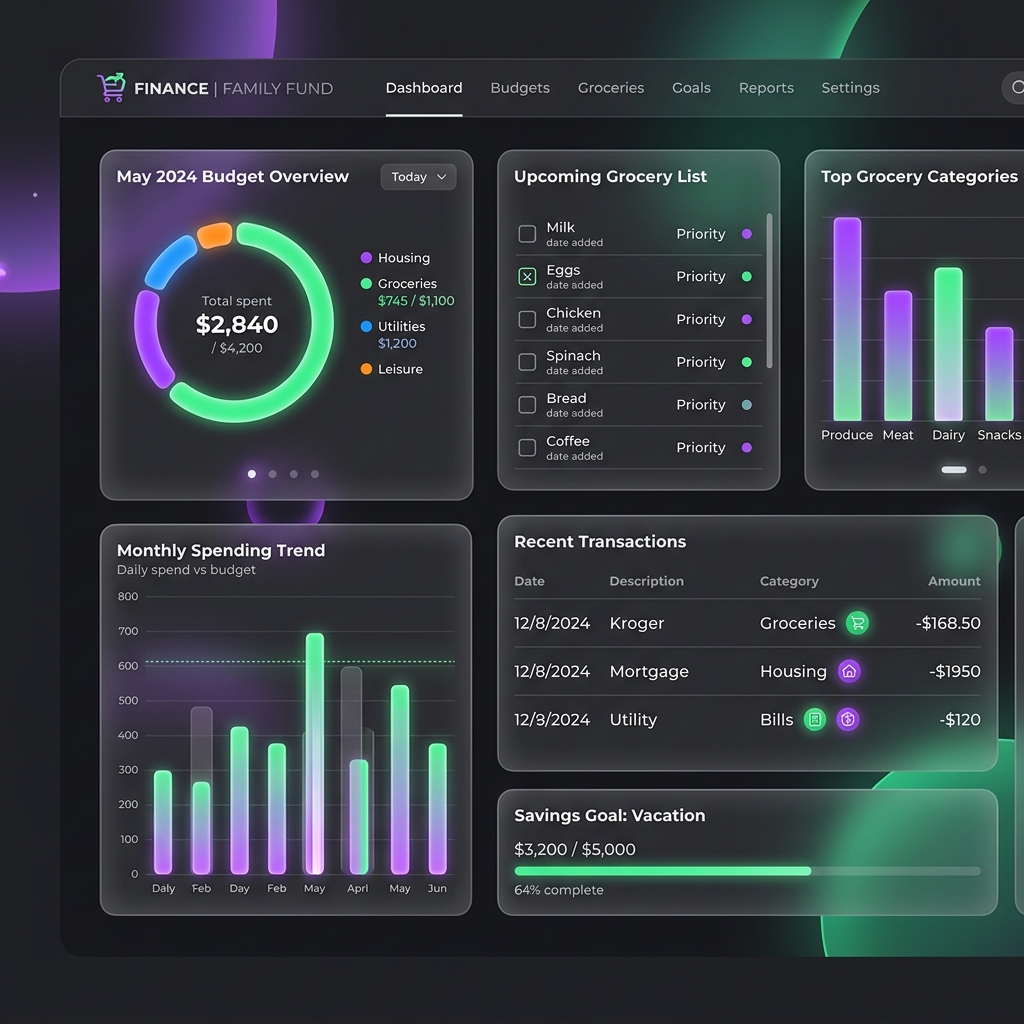Click the blue Utilities donut segment
This screenshot has width=1024, height=1024.
[170, 262]
